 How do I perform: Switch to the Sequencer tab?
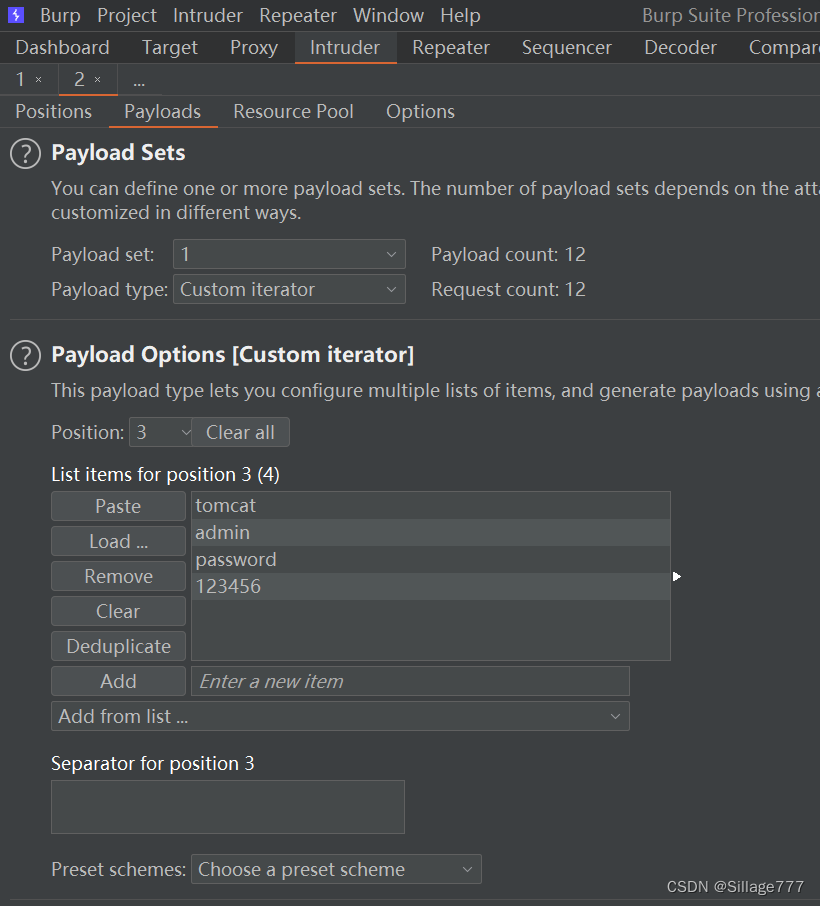[x=566, y=47]
